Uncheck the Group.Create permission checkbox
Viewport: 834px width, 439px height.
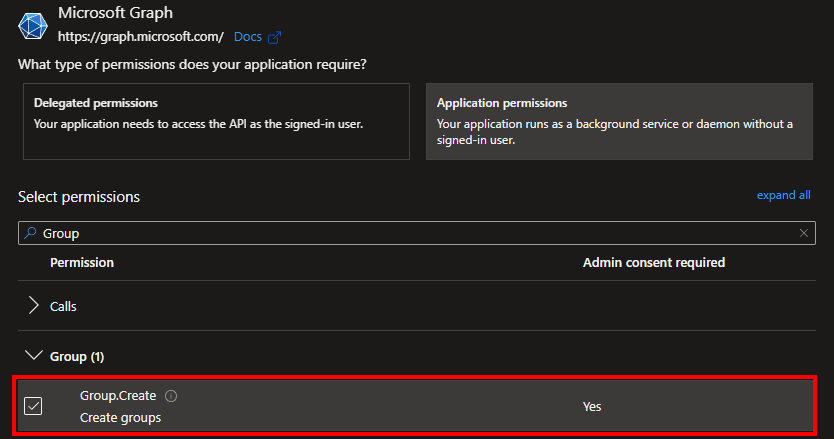click(33, 406)
